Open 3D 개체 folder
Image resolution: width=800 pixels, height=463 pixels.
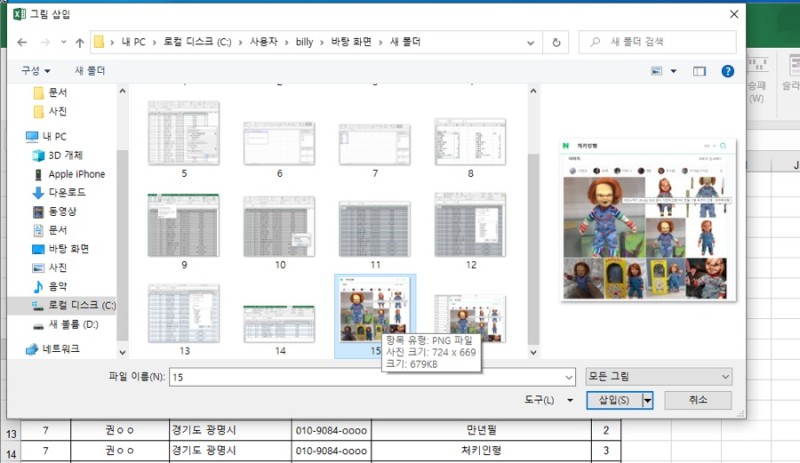tap(57, 155)
